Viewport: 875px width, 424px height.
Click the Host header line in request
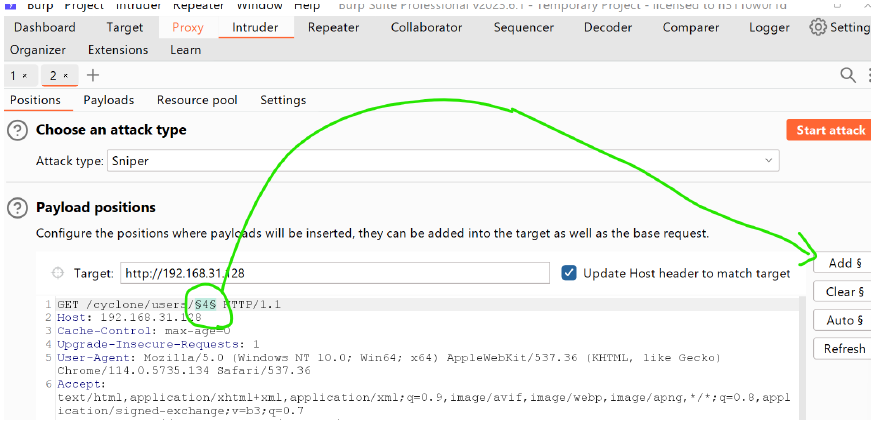(129, 317)
